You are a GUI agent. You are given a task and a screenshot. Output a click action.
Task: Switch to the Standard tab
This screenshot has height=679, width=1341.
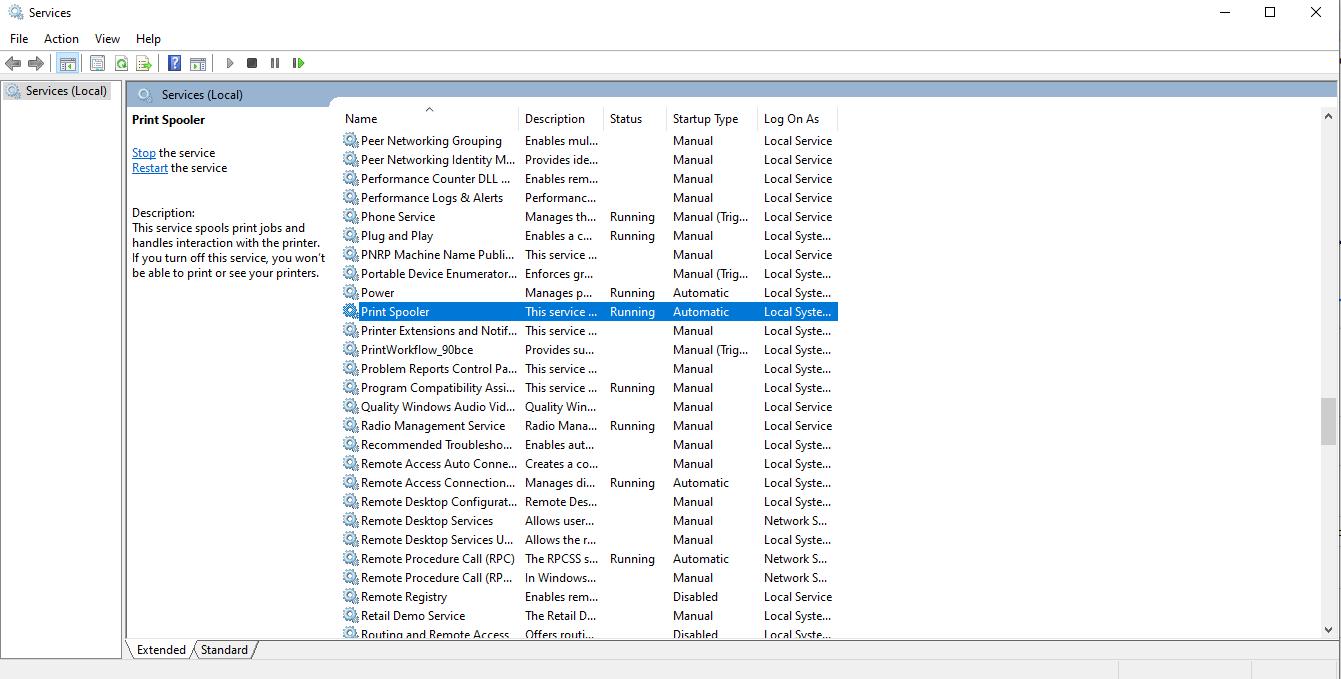[224, 650]
